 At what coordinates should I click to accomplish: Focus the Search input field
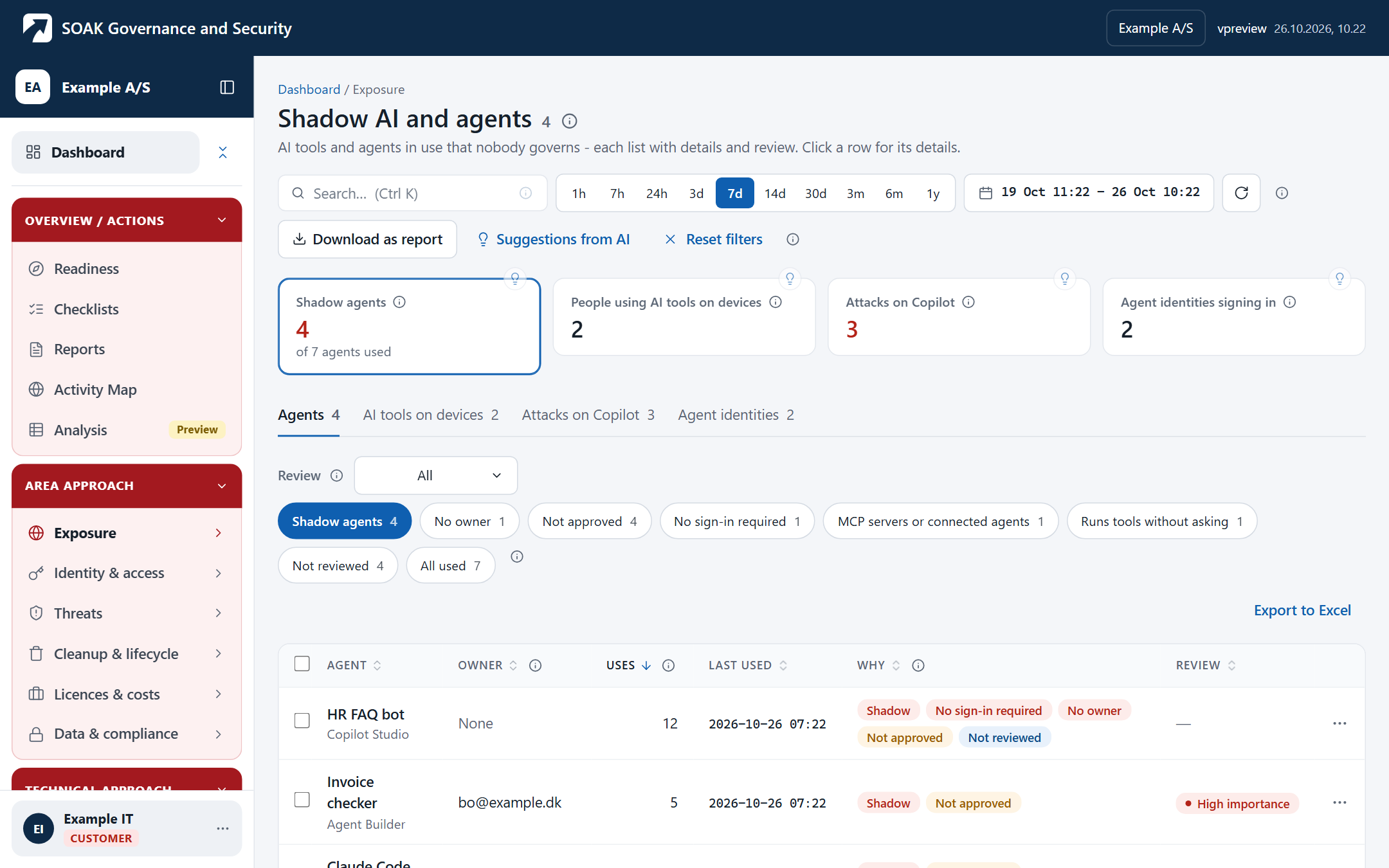412,193
